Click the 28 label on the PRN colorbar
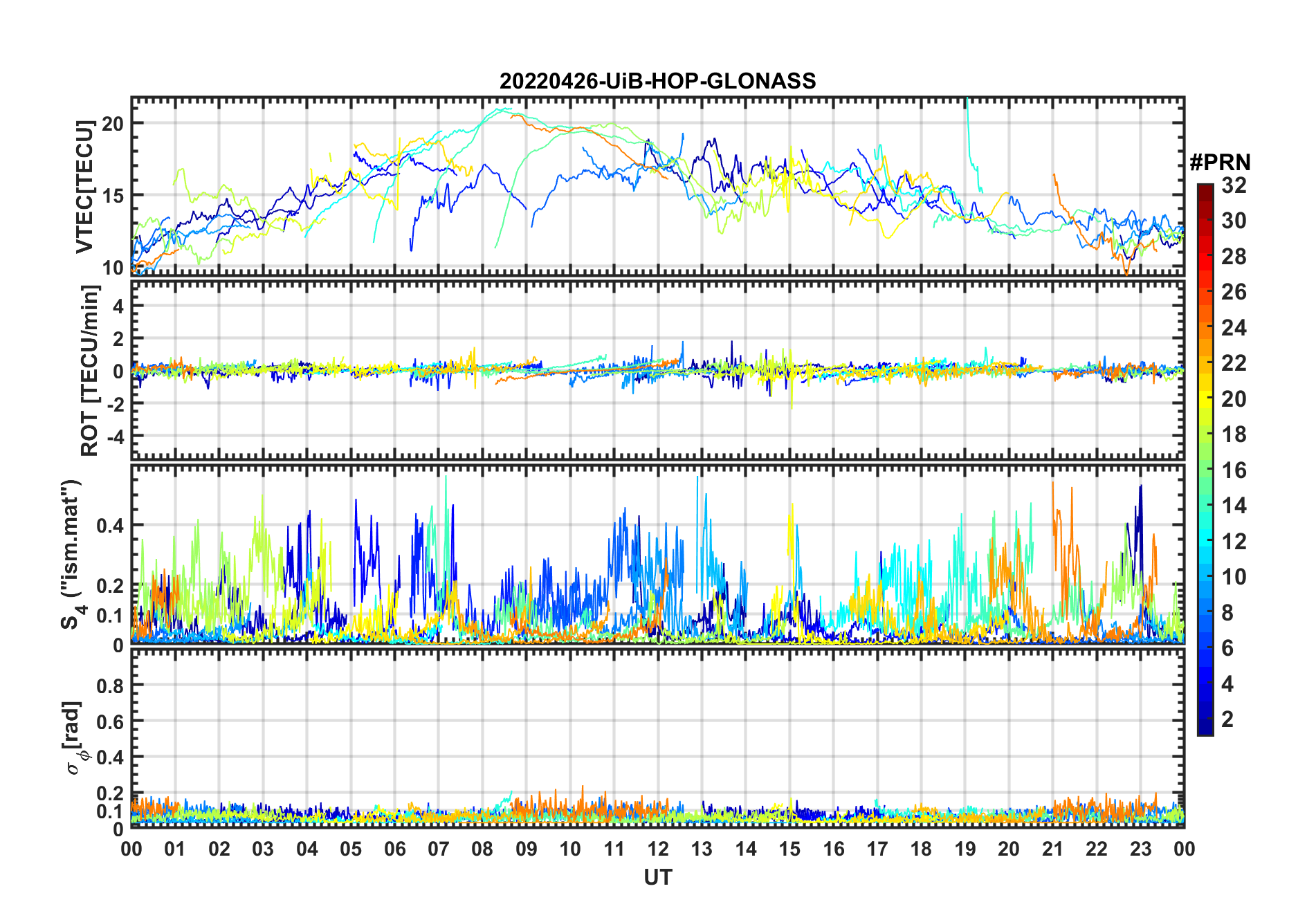 coord(1234,257)
